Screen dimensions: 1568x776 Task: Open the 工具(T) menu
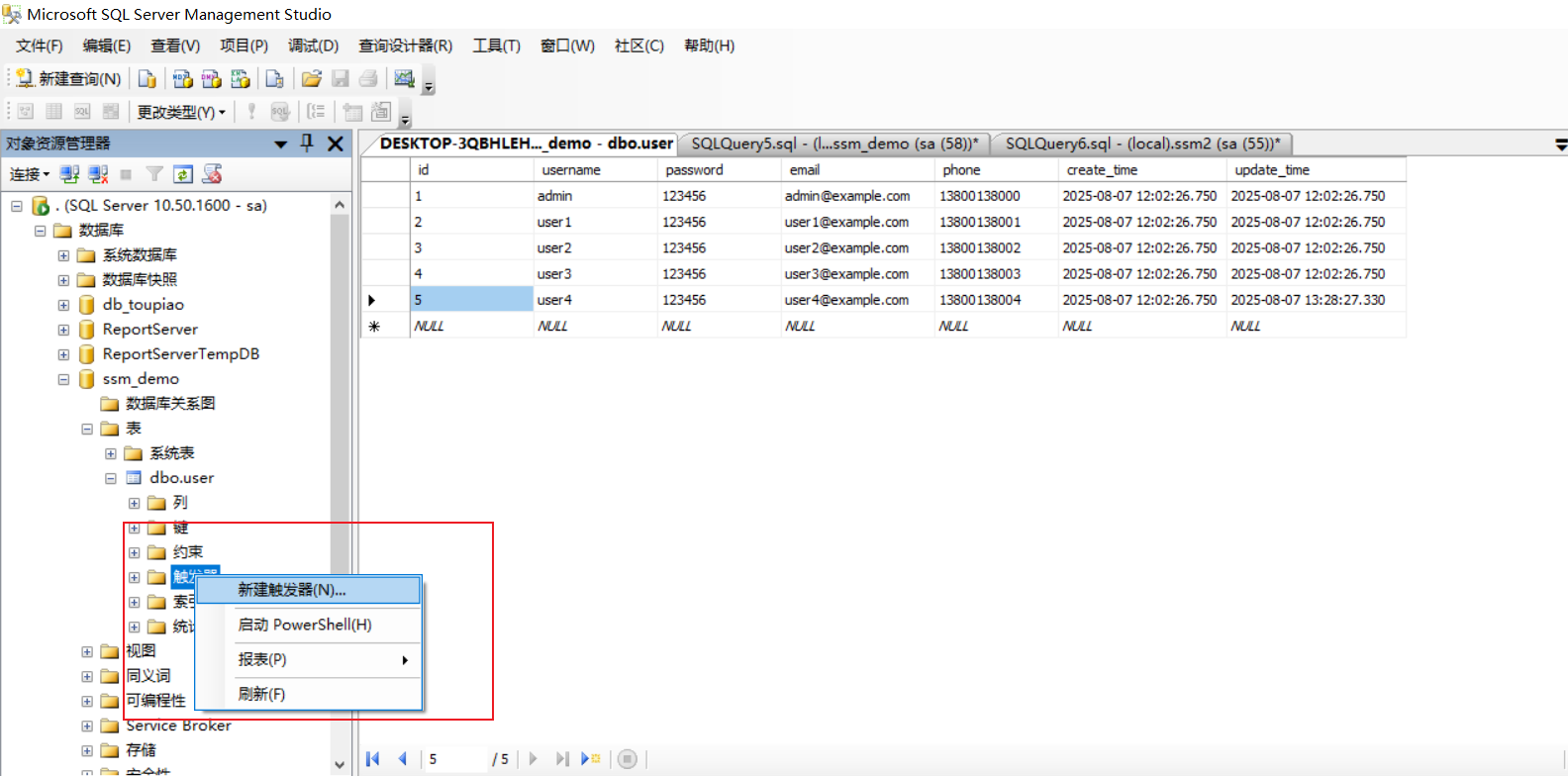tap(496, 46)
